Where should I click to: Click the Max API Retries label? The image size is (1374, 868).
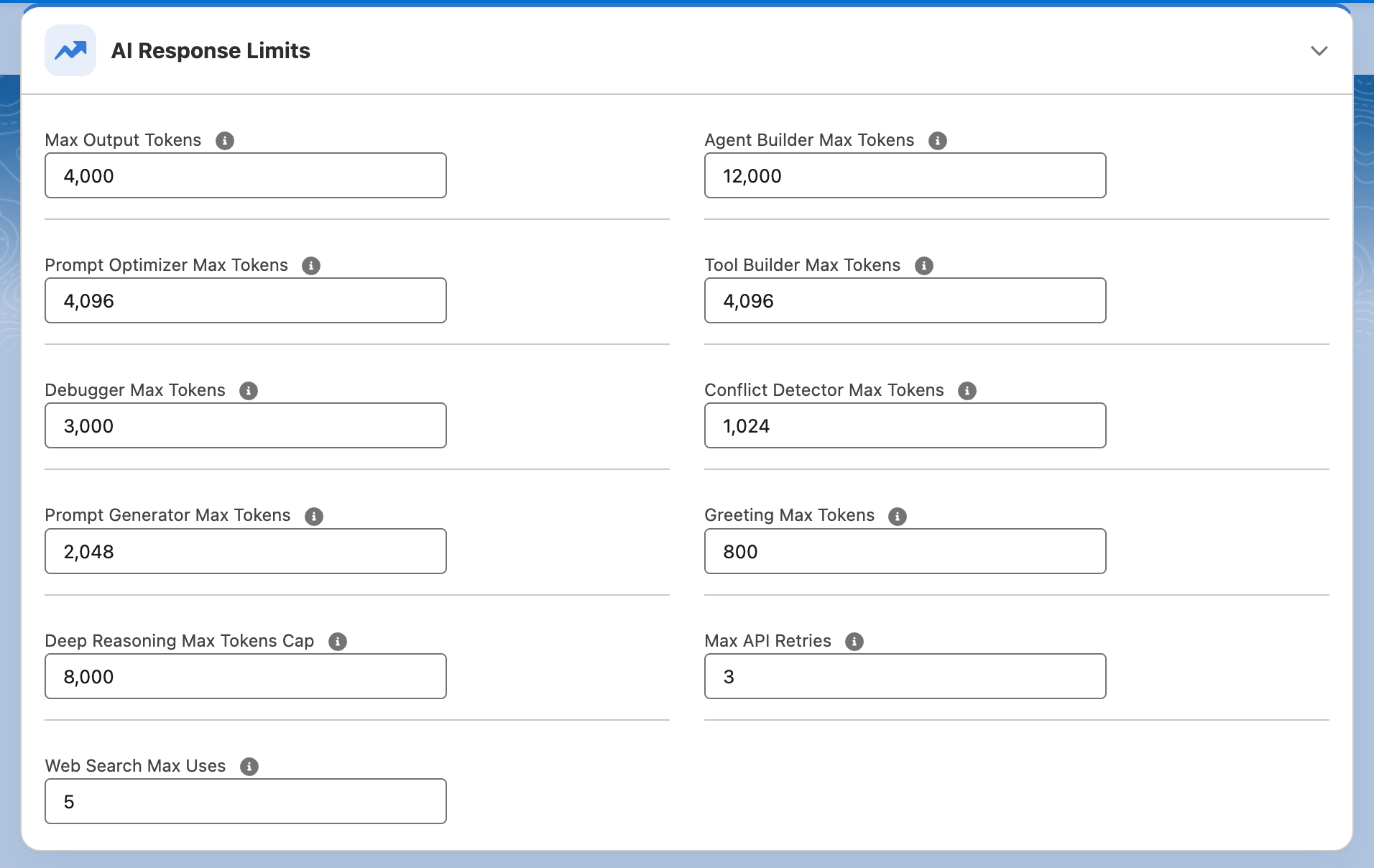click(x=768, y=640)
